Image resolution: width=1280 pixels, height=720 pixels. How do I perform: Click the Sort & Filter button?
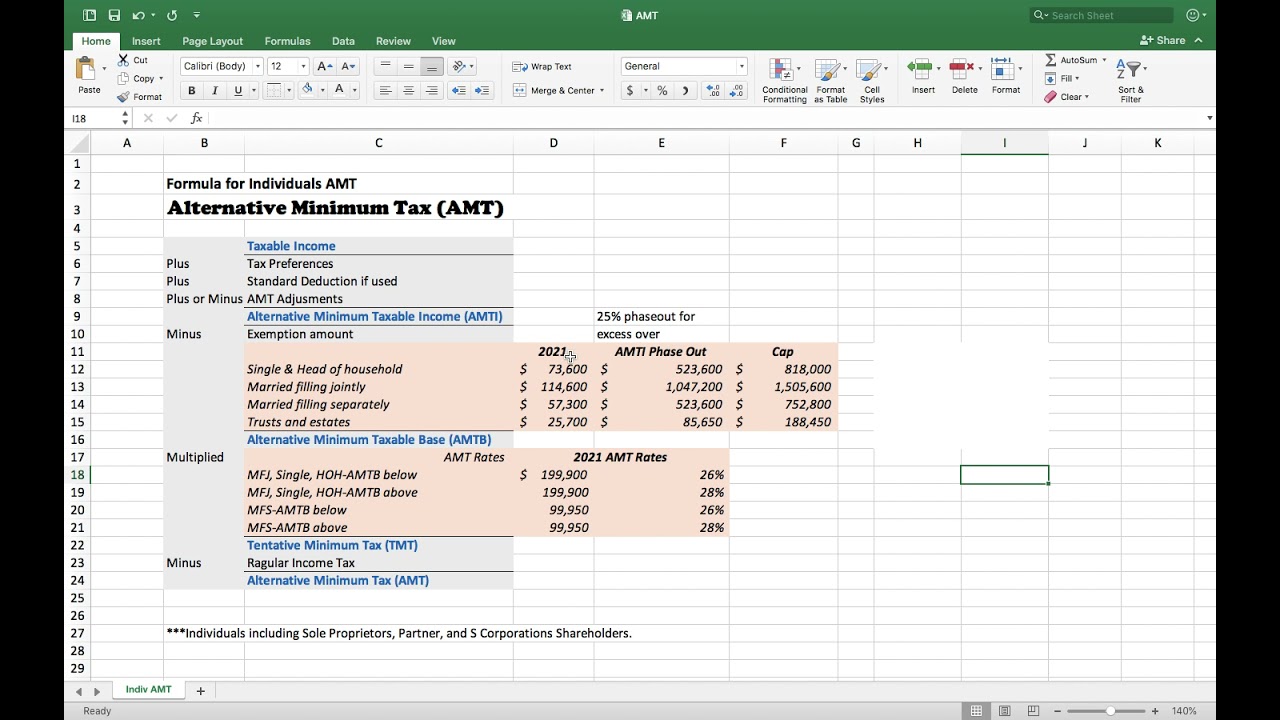click(x=1131, y=80)
